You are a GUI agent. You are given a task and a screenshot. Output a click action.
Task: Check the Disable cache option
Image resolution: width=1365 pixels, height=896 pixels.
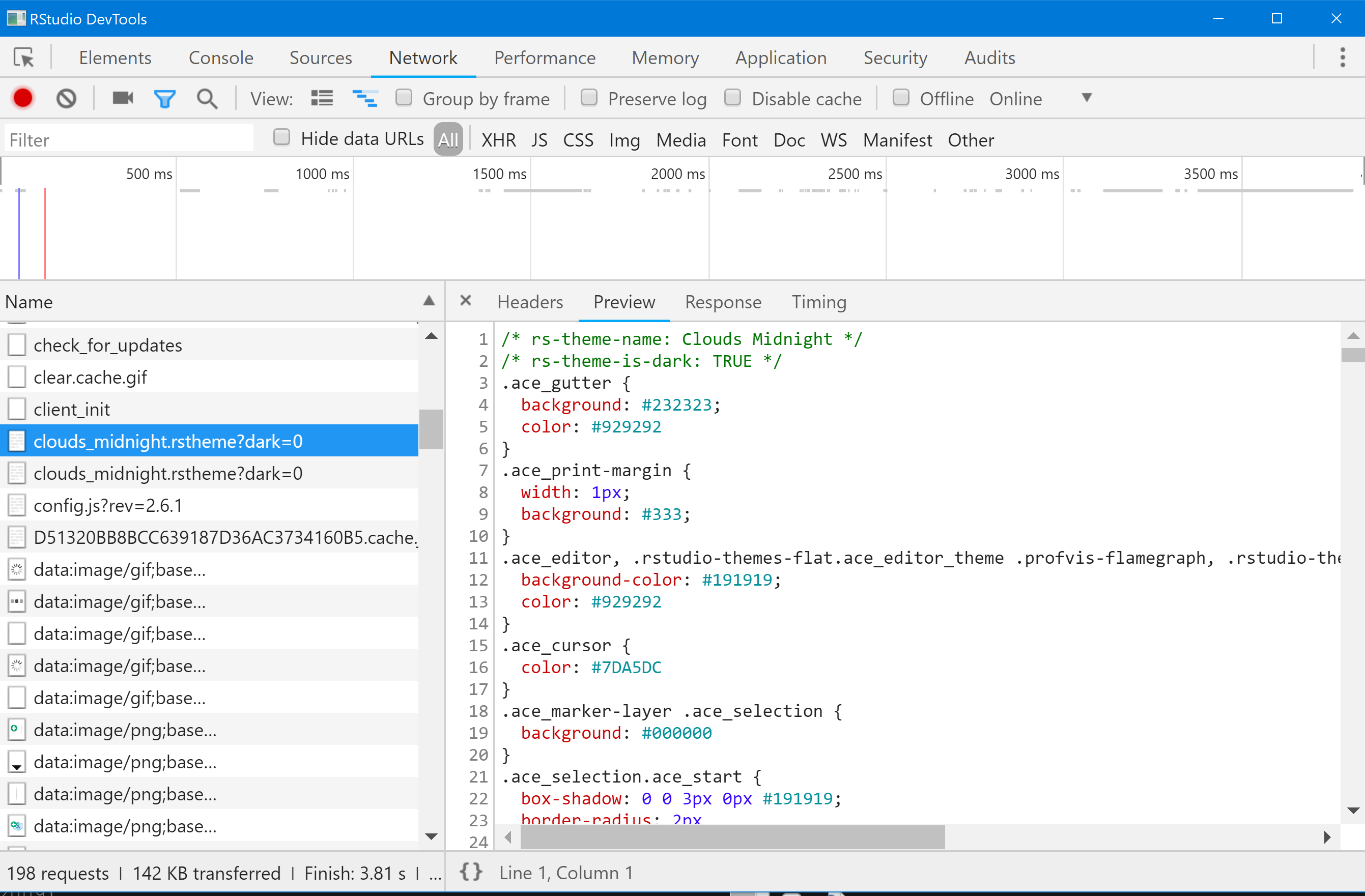click(x=732, y=98)
